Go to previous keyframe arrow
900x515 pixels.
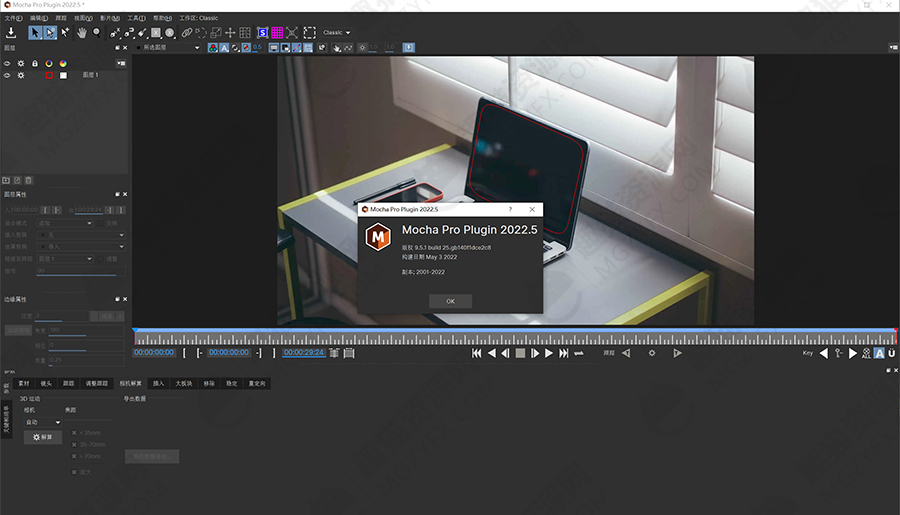point(824,353)
